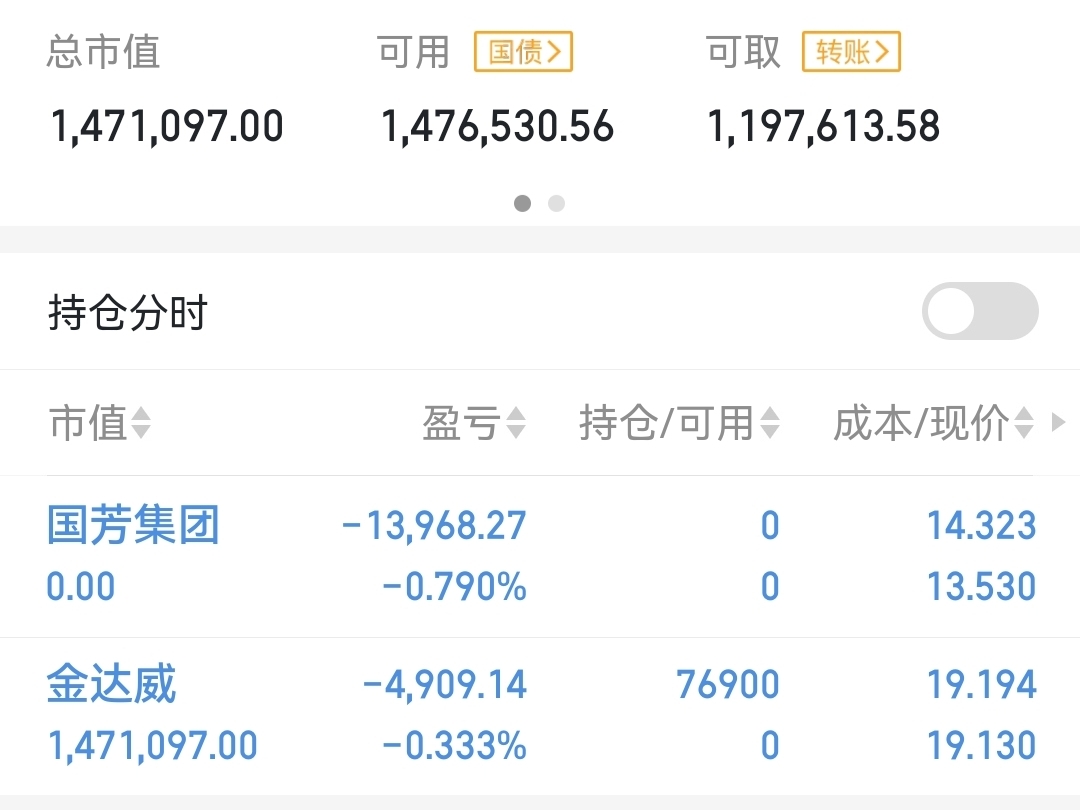
Task: Select total market value 1,471,097.00 at top
Action: [167, 127]
